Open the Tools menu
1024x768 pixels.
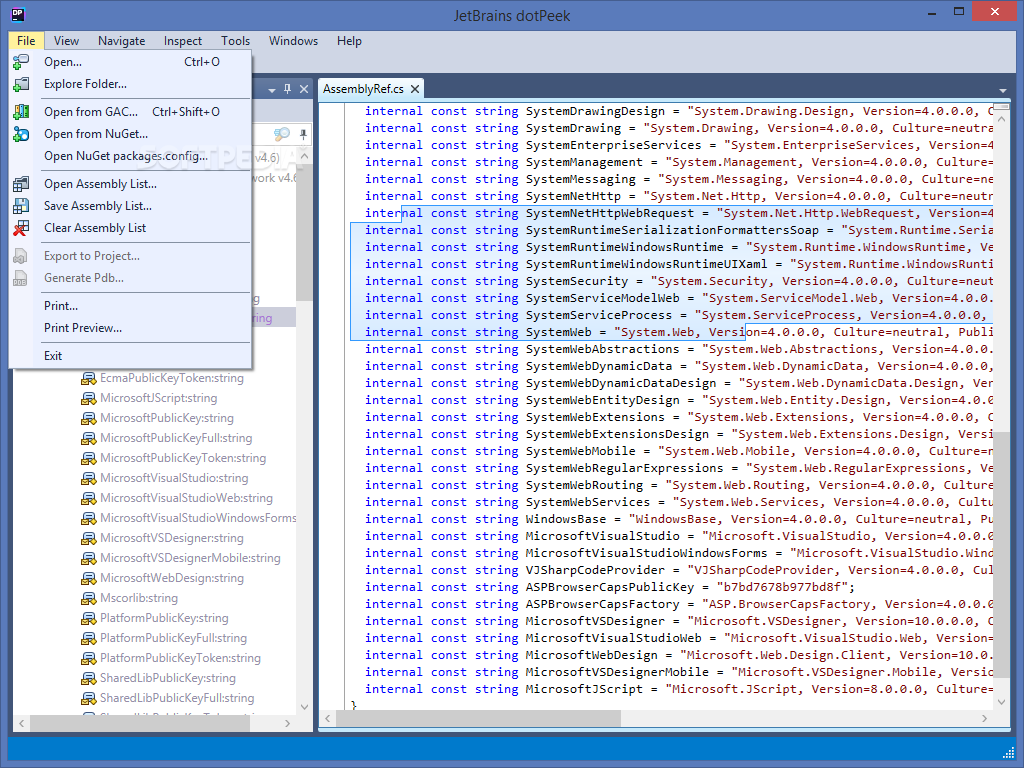pyautogui.click(x=235, y=40)
